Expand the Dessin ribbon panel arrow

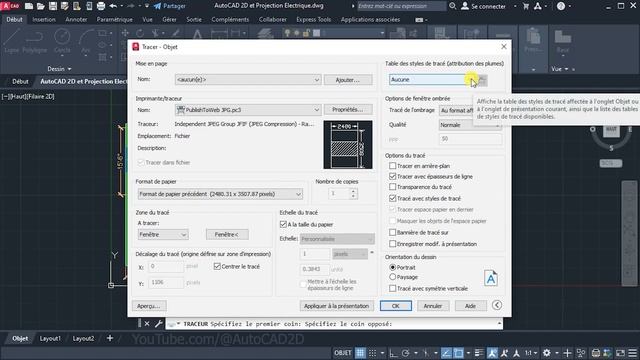[69, 69]
